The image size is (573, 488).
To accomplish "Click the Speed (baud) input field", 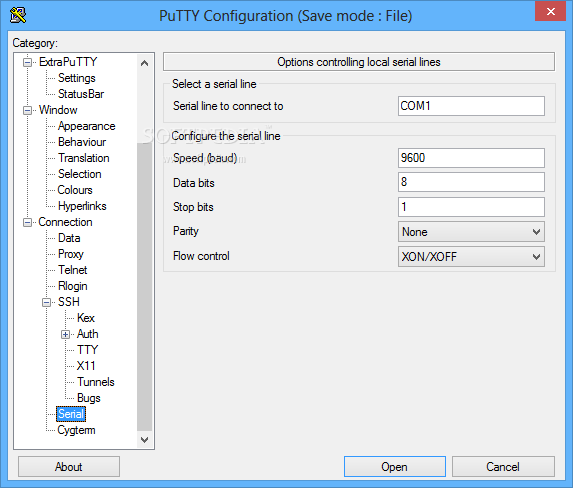I will [471, 158].
